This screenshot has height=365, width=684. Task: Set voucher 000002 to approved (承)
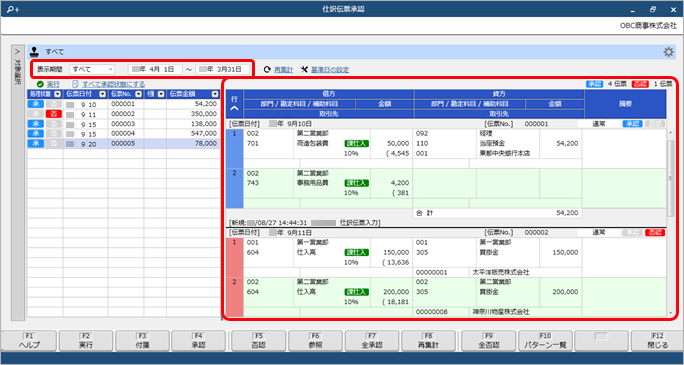tap(36, 114)
